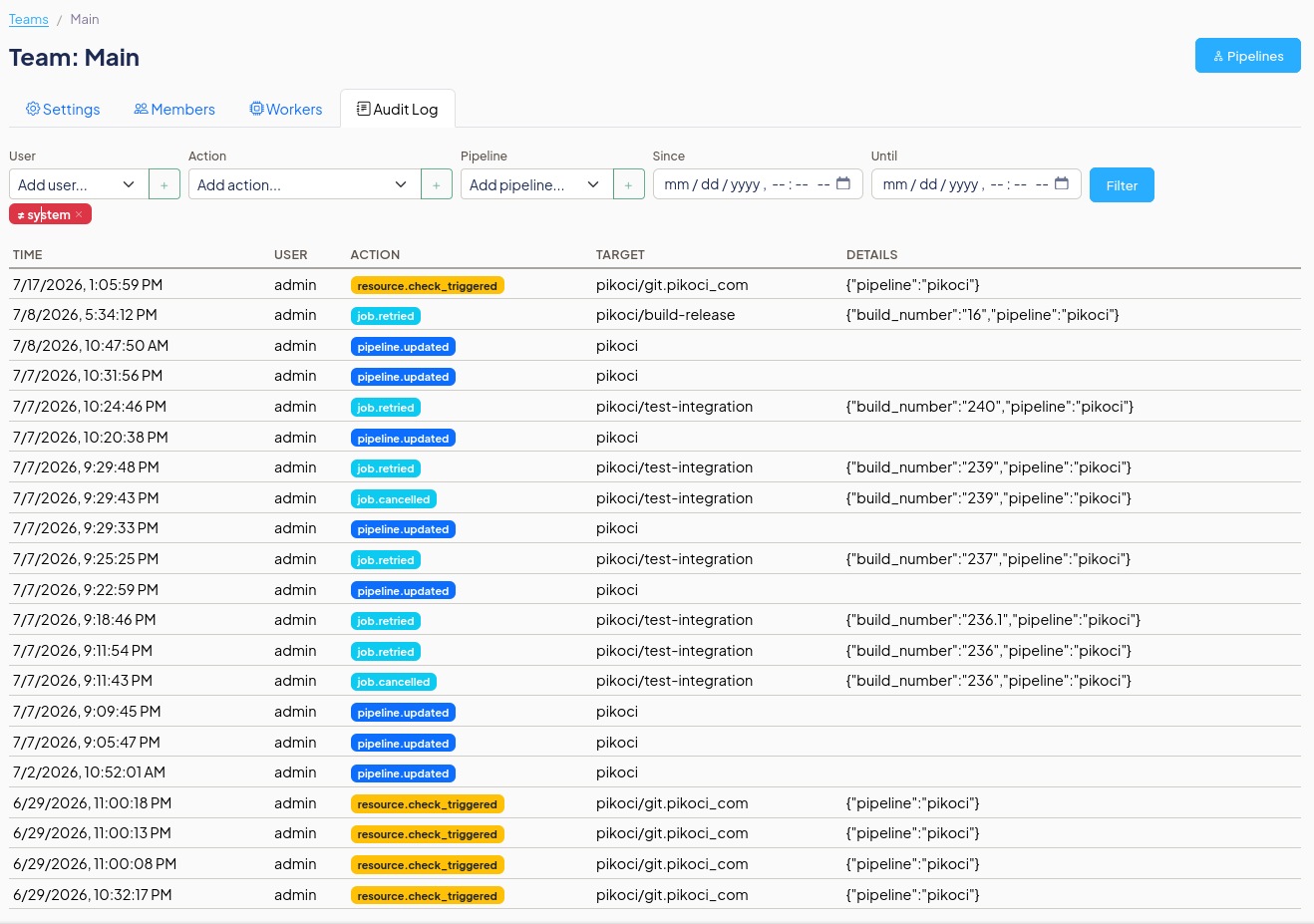Click job.cancelled badge at 7/7/2026 9:29:43 PM
The image size is (1314, 924).
[394, 499]
